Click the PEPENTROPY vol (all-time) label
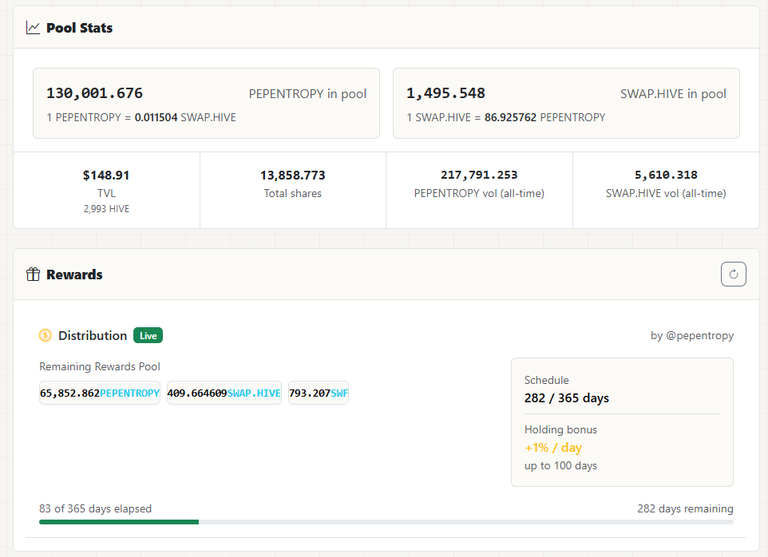 (479, 194)
